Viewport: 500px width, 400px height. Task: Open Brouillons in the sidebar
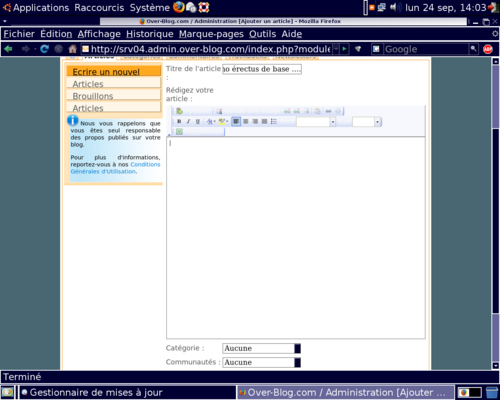click(x=114, y=96)
